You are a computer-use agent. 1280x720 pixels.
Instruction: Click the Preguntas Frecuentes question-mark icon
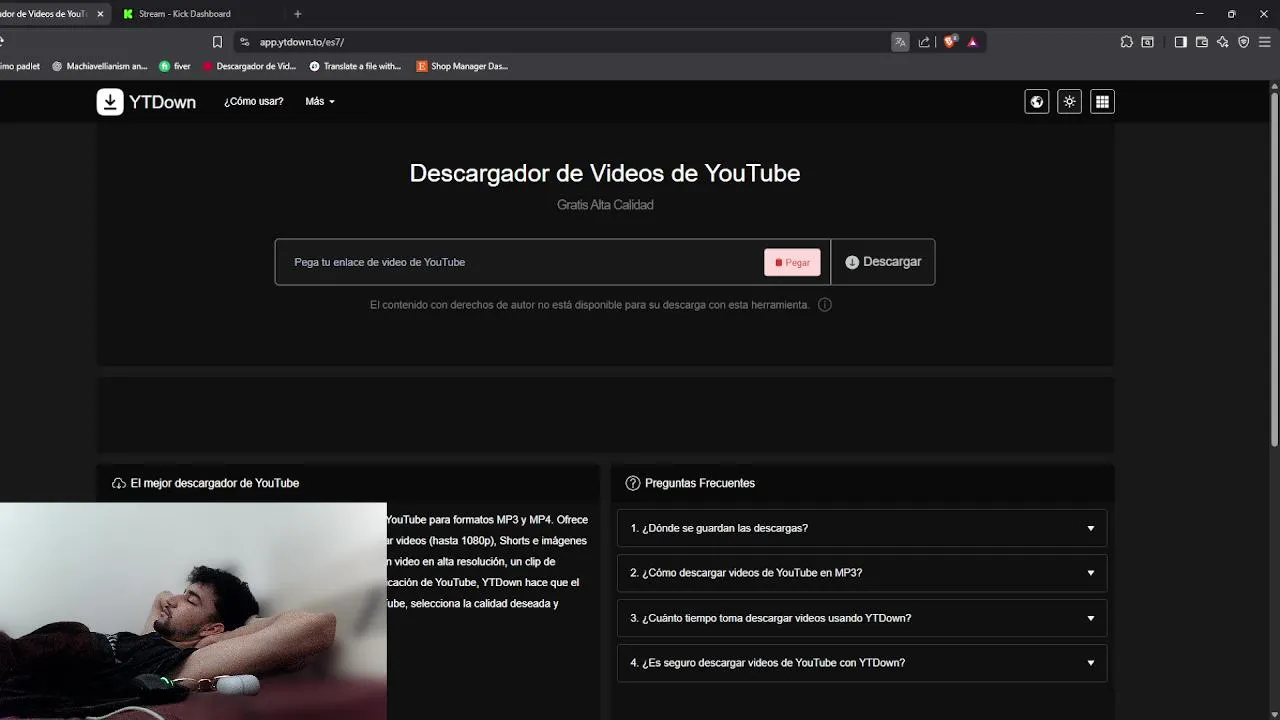coord(633,483)
